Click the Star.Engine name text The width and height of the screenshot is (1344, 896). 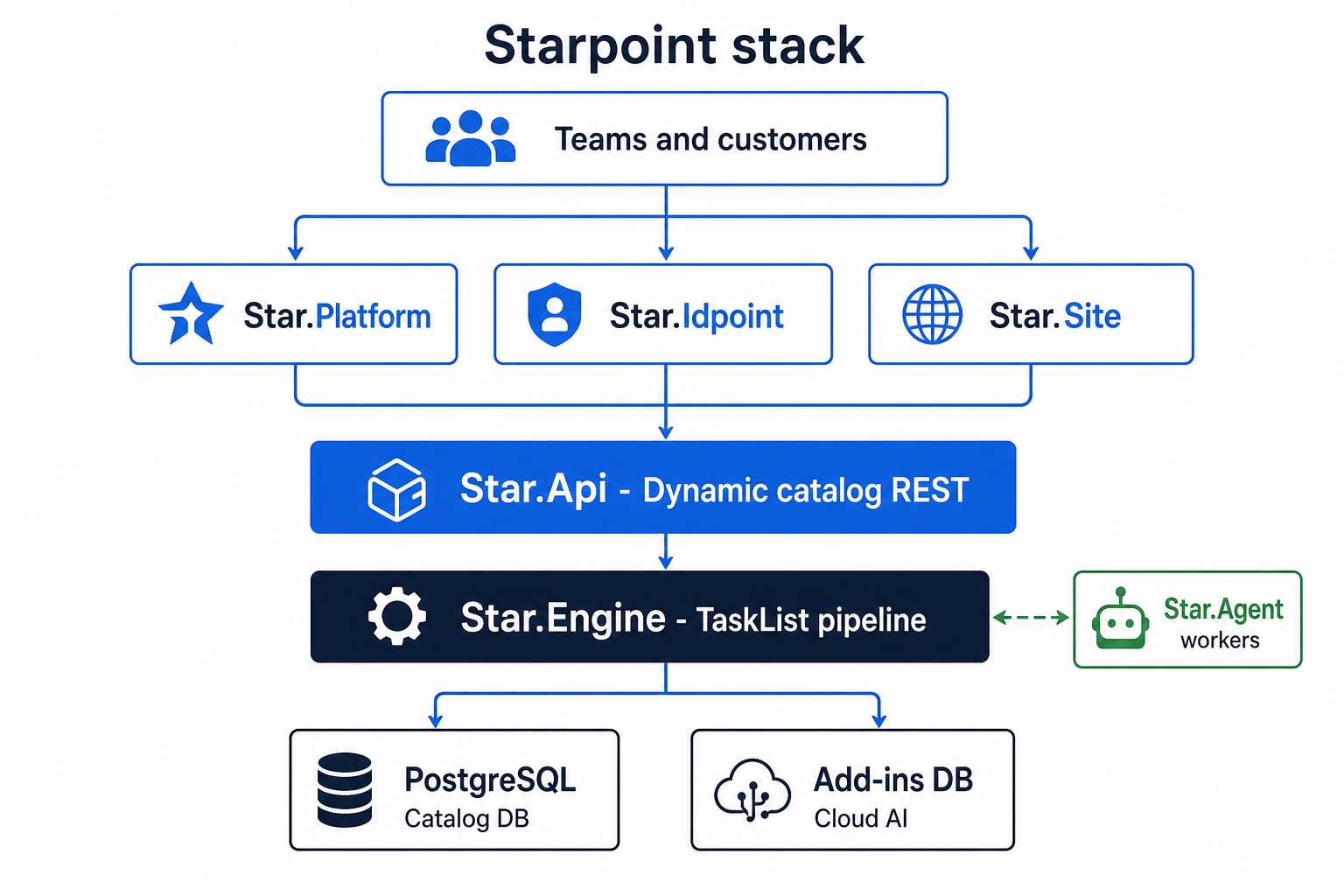563,618
